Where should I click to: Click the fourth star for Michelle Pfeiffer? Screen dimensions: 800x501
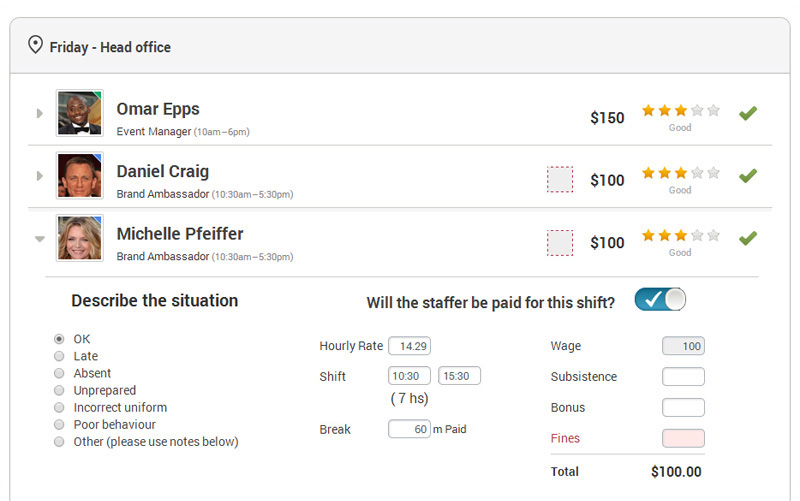697,235
